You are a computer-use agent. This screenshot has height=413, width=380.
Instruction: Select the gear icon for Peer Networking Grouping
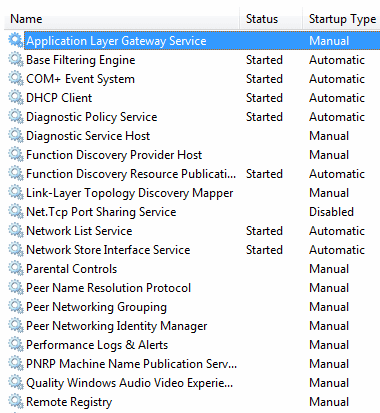pyautogui.click(x=16, y=307)
